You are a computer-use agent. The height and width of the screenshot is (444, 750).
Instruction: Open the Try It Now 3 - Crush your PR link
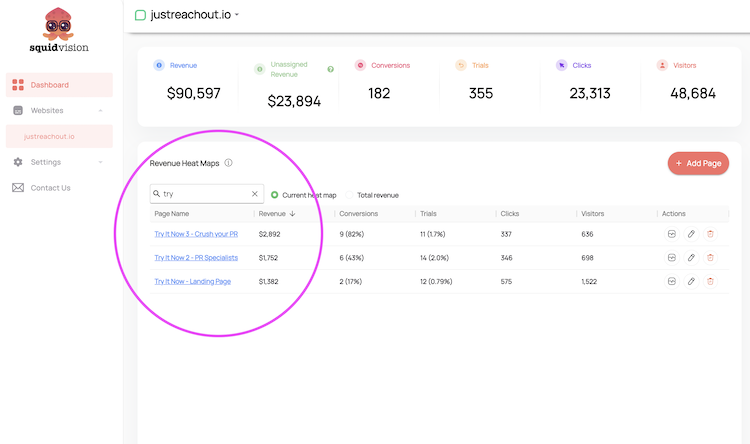point(196,234)
